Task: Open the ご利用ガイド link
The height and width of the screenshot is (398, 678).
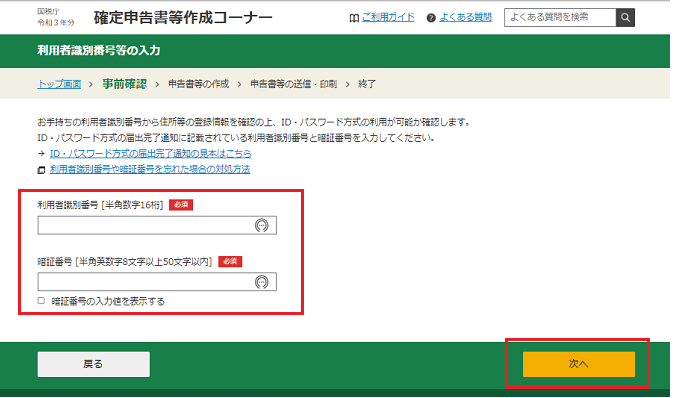Action: click(x=388, y=17)
